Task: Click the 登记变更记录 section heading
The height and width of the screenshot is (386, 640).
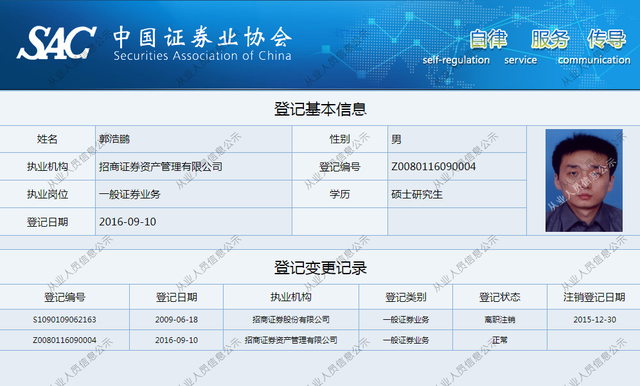Action: pyautogui.click(x=320, y=268)
